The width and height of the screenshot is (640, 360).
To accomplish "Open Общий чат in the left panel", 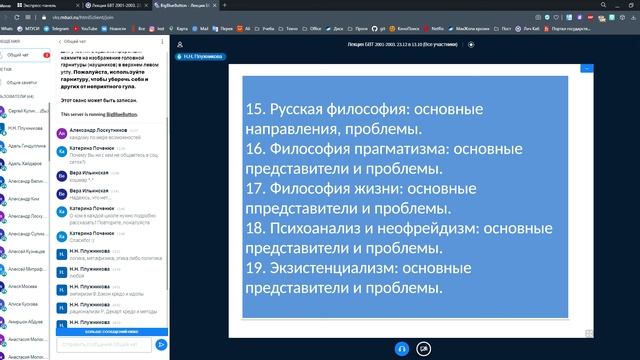I will pos(24,55).
